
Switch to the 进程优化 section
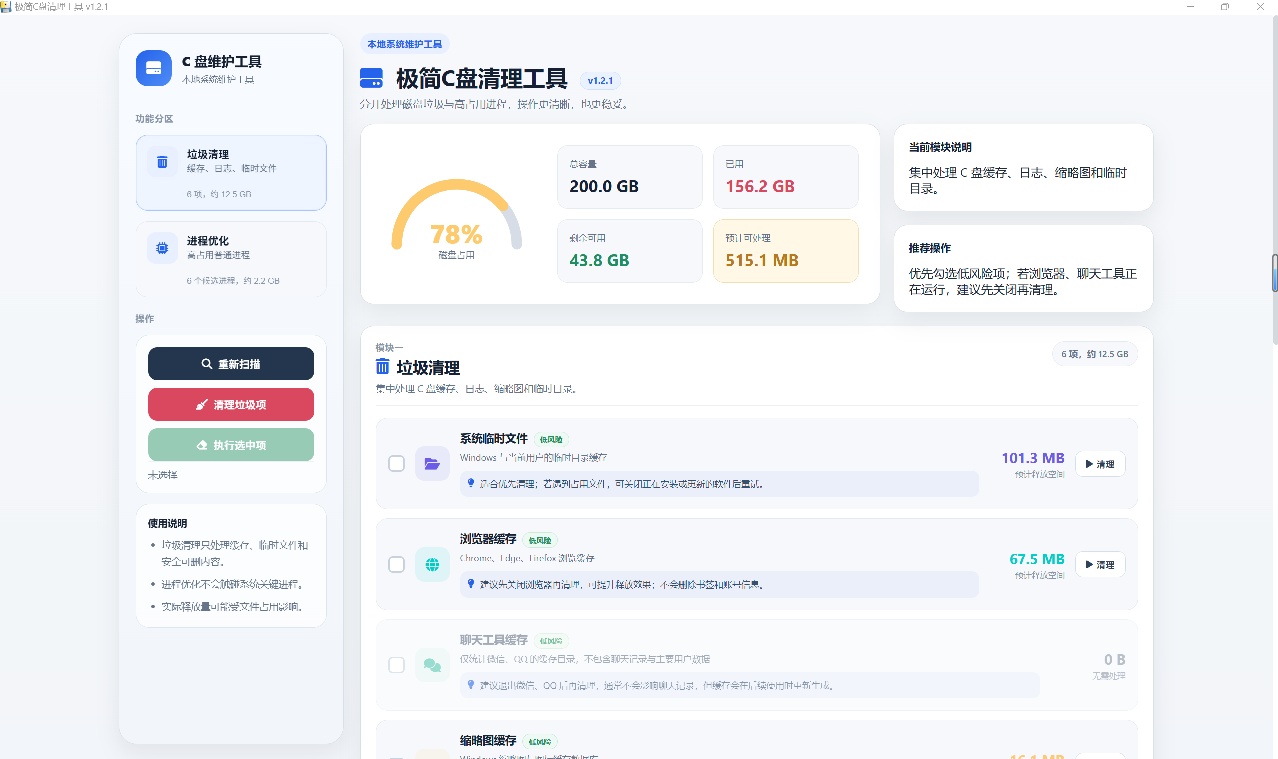pyautogui.click(x=231, y=259)
